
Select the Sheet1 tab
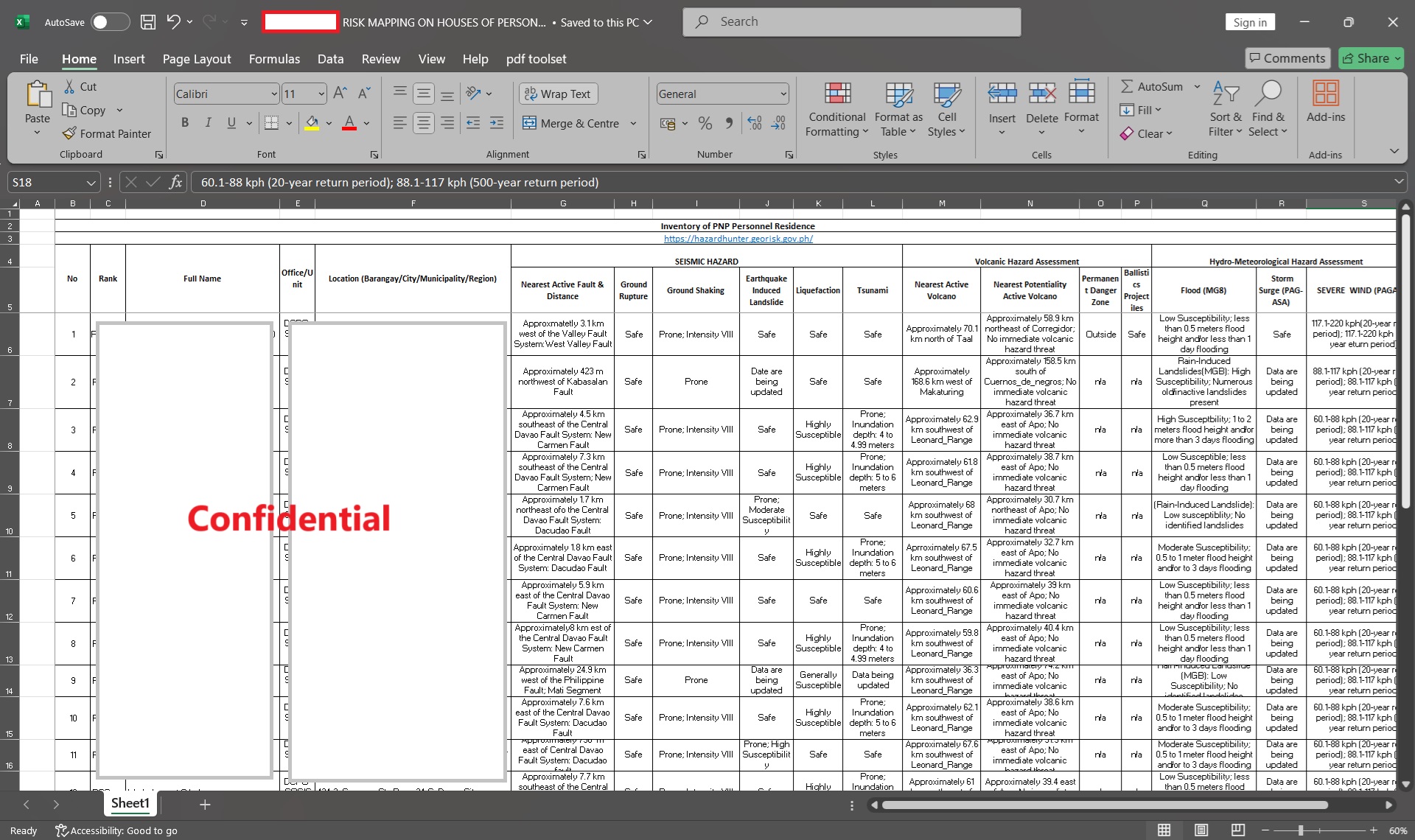pyautogui.click(x=130, y=804)
